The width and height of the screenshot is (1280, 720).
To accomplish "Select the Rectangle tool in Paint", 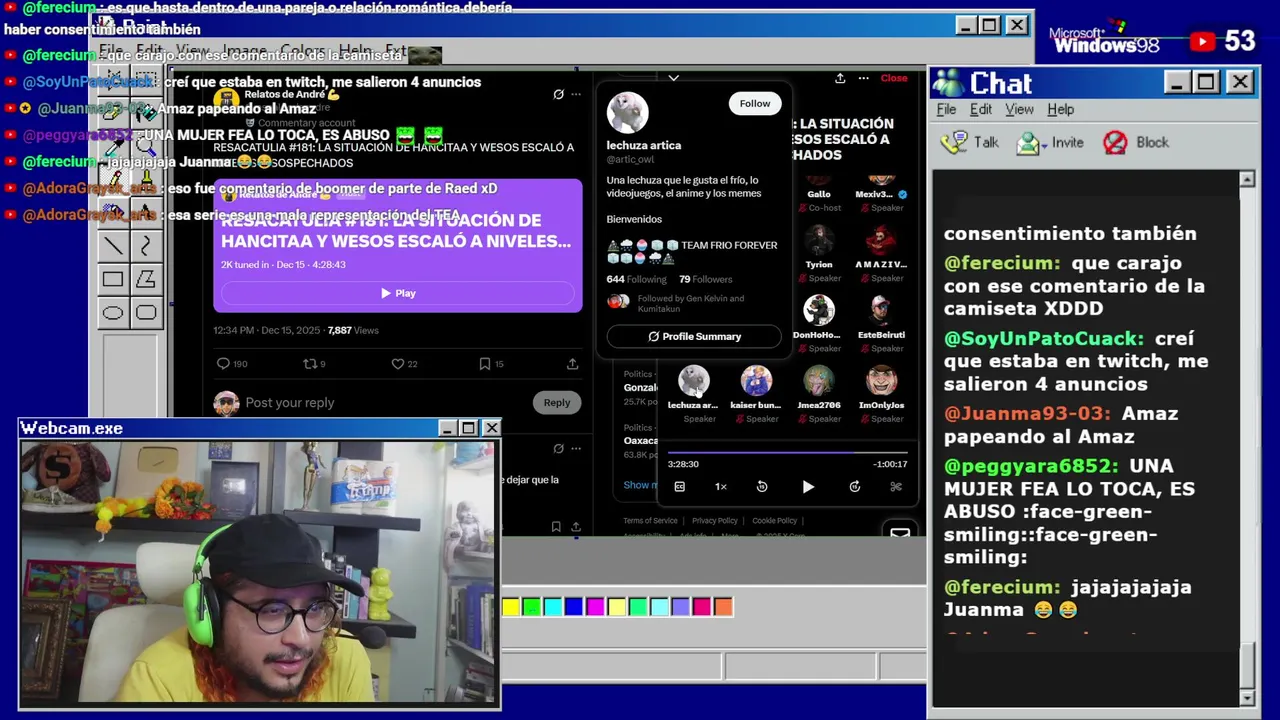I will pos(113,279).
